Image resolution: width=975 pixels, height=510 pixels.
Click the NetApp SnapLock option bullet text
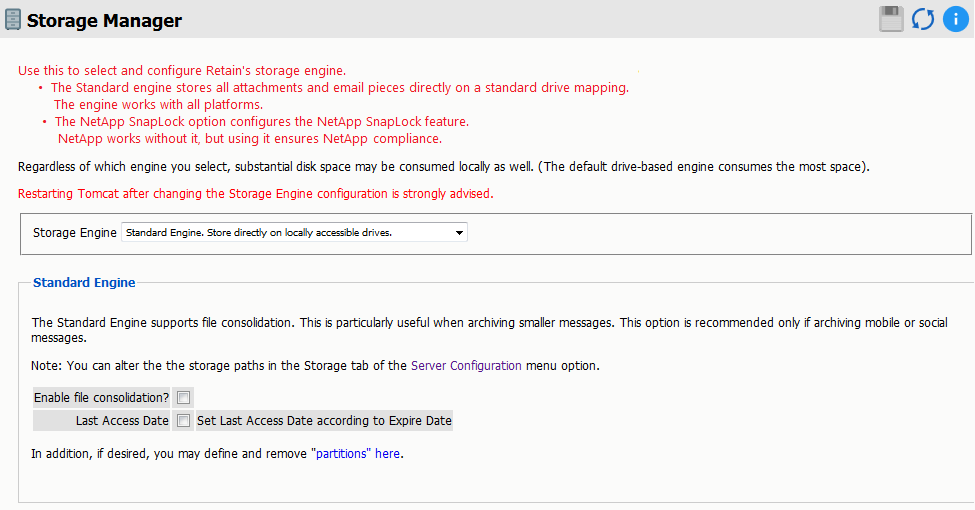[261, 122]
